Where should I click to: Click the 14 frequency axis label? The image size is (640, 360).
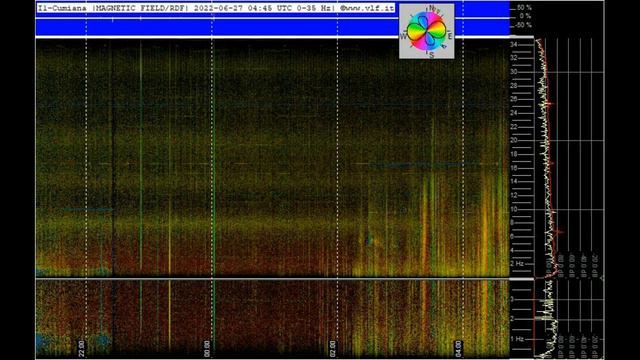514,182
